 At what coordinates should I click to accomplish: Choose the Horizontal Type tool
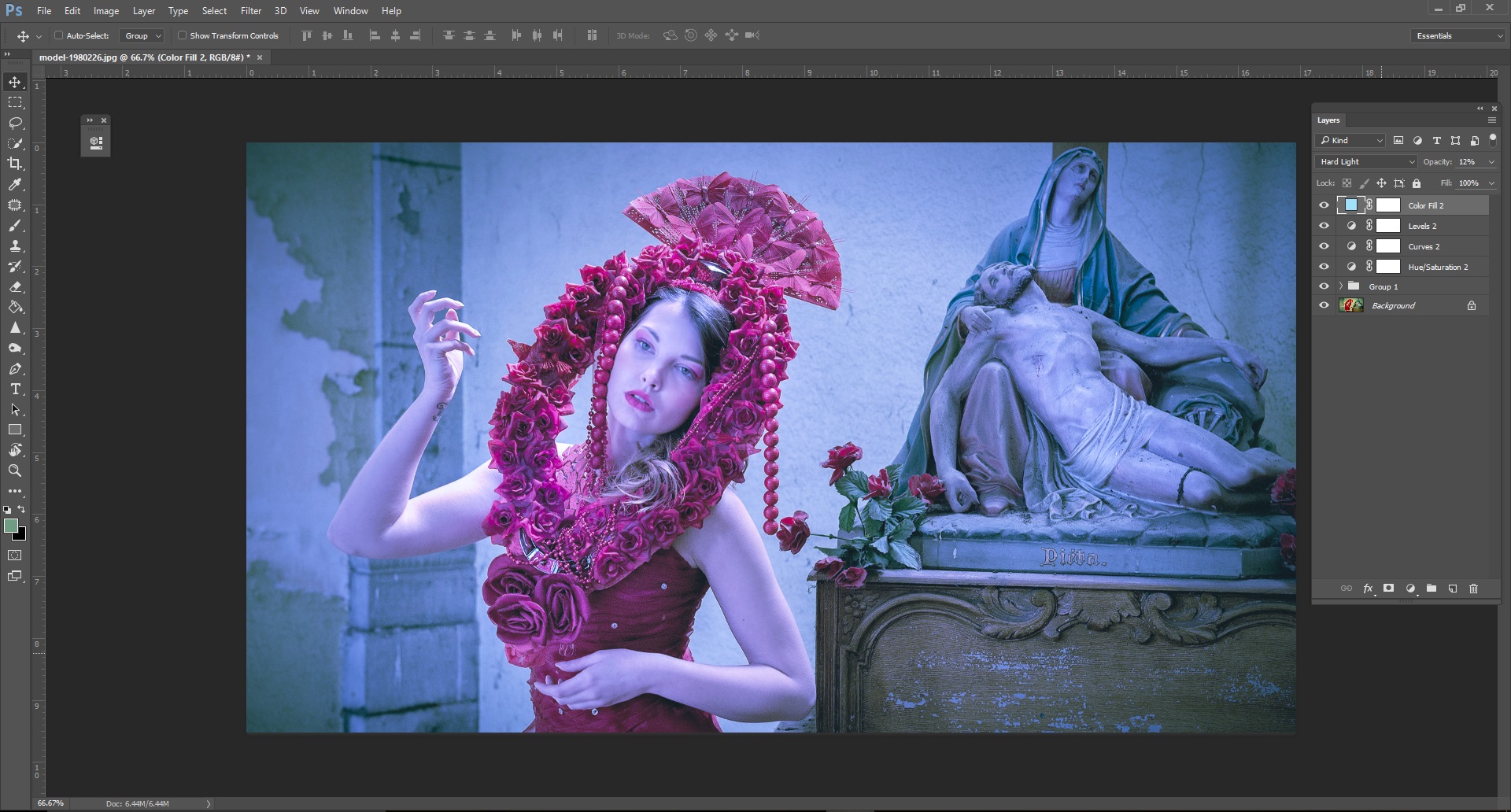[14, 389]
